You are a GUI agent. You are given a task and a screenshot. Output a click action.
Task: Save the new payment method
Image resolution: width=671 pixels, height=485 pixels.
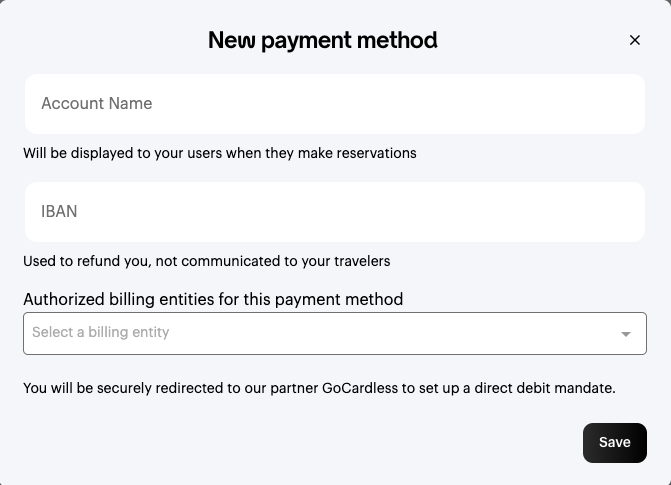click(x=614, y=443)
